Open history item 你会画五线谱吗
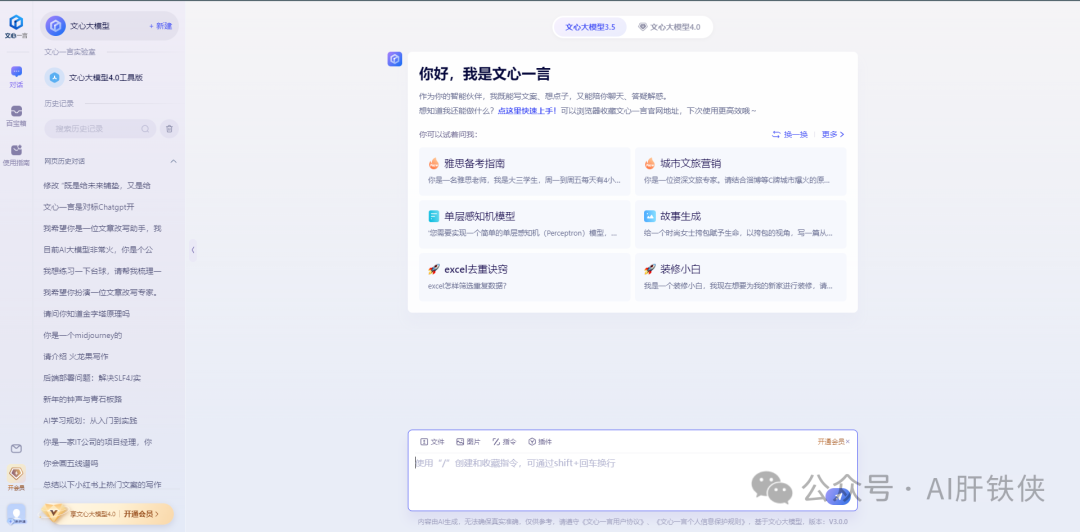 70,463
